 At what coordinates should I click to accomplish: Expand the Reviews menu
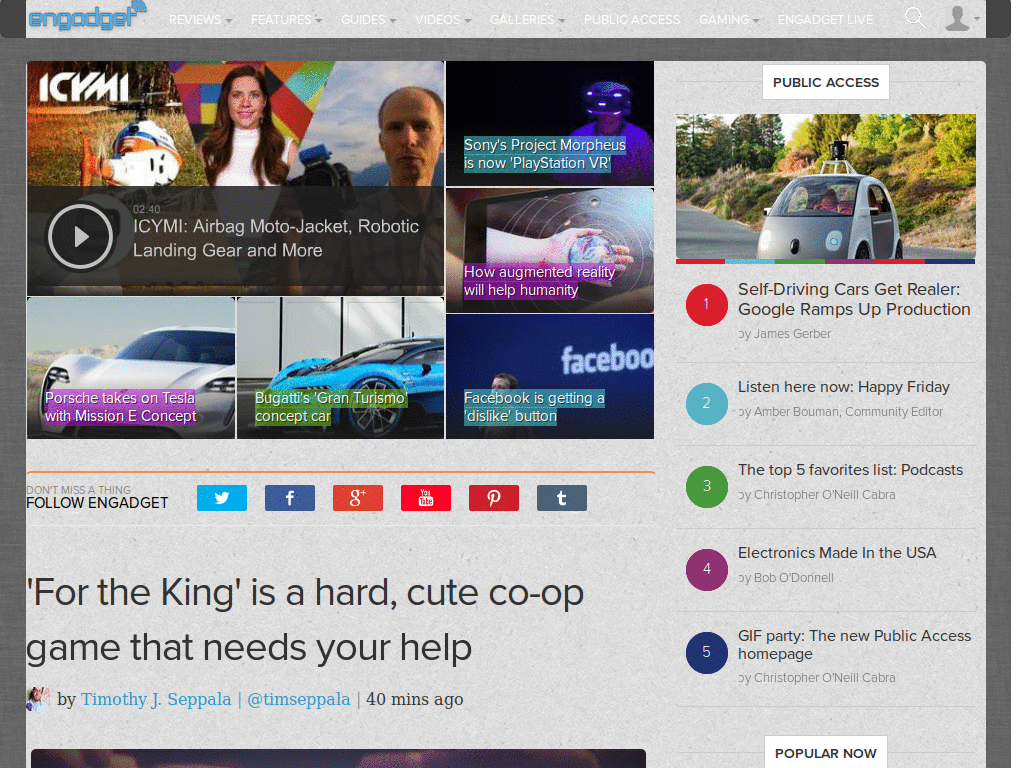point(200,20)
